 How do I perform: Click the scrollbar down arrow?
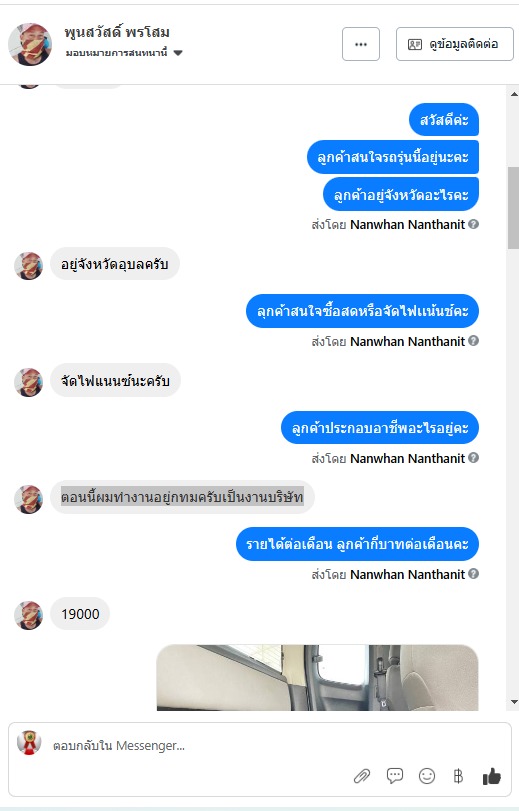click(x=514, y=702)
